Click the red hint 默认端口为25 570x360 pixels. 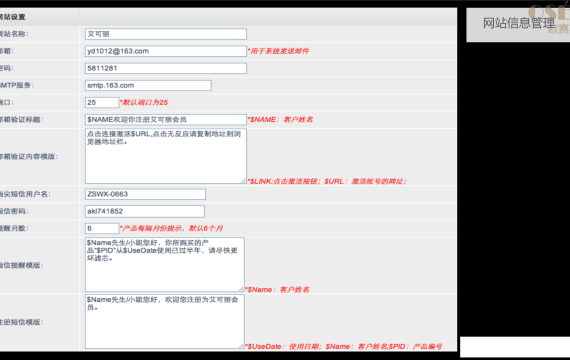click(x=144, y=103)
